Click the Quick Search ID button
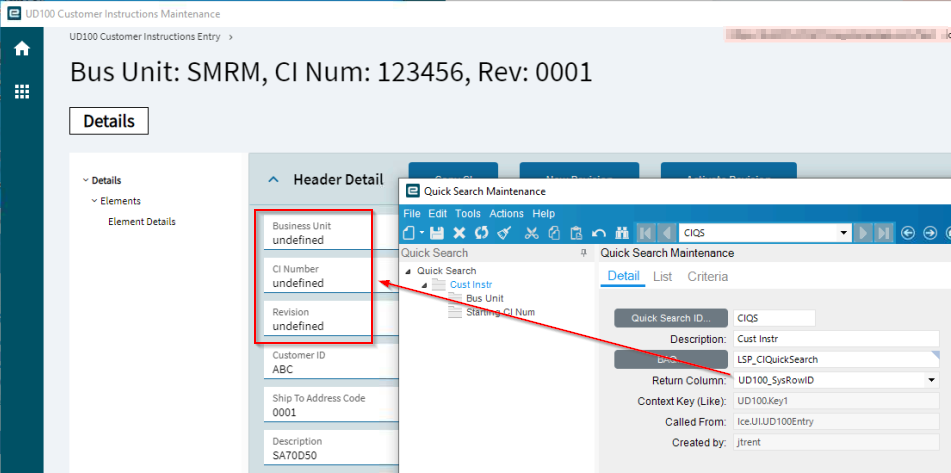951x473 pixels. (x=670, y=318)
